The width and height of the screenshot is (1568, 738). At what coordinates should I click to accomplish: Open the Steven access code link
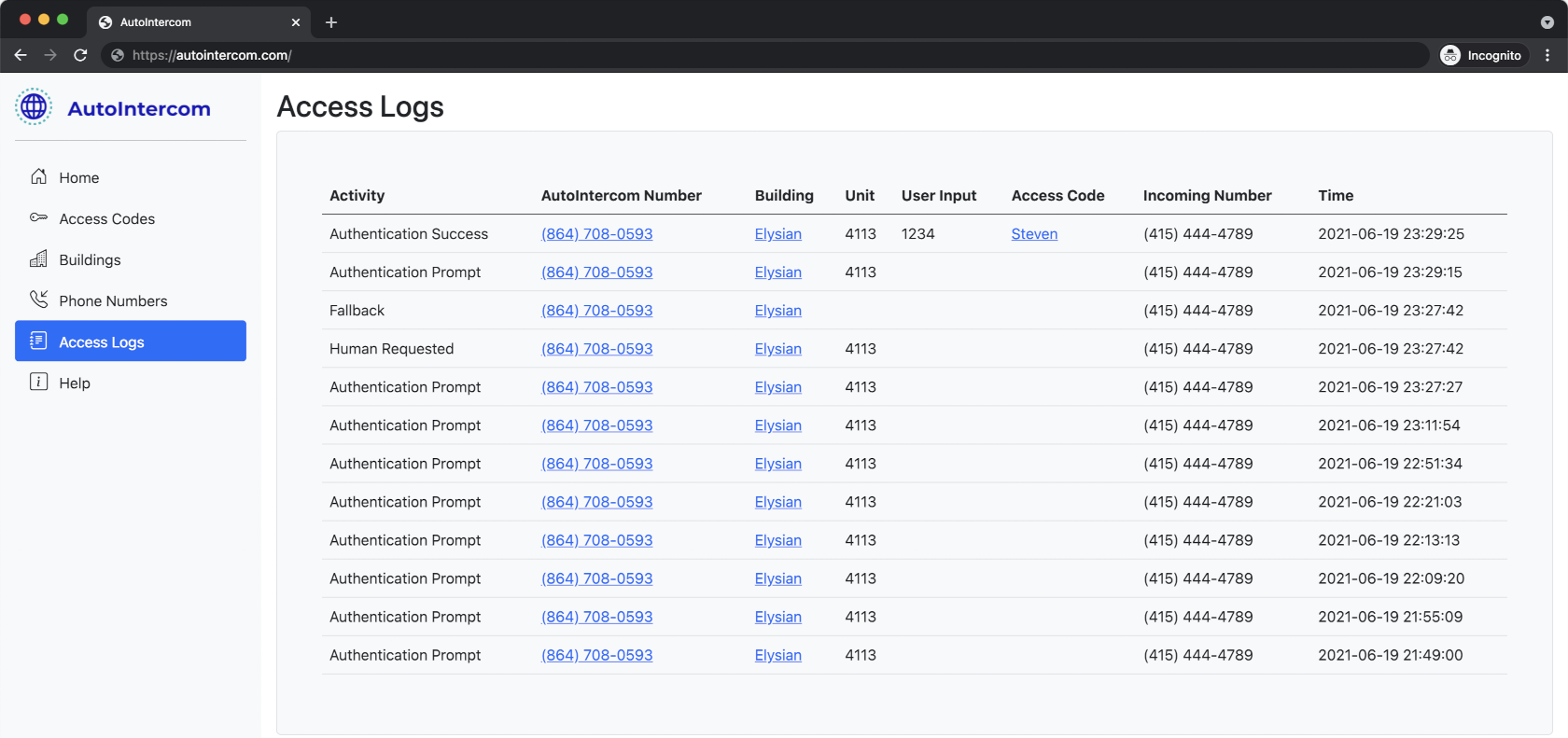(1034, 234)
